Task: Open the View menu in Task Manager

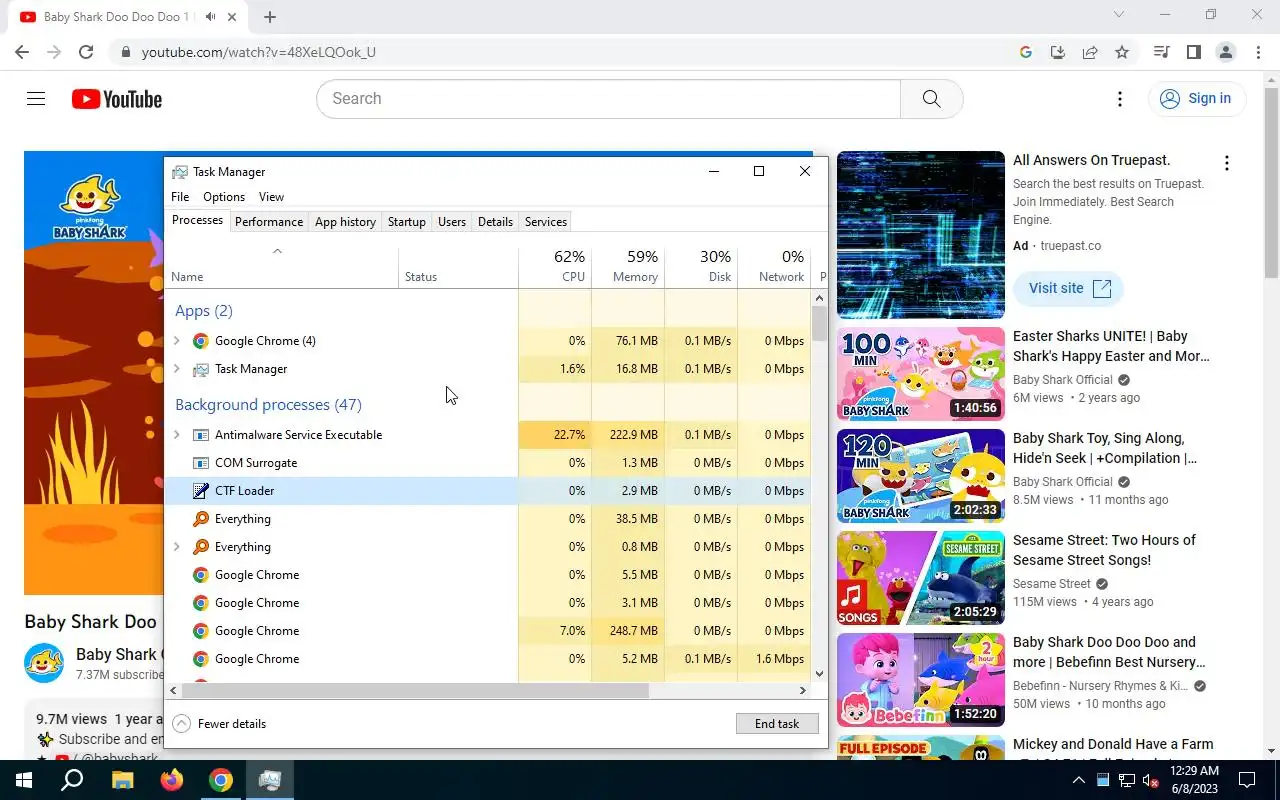Action: click(x=271, y=197)
